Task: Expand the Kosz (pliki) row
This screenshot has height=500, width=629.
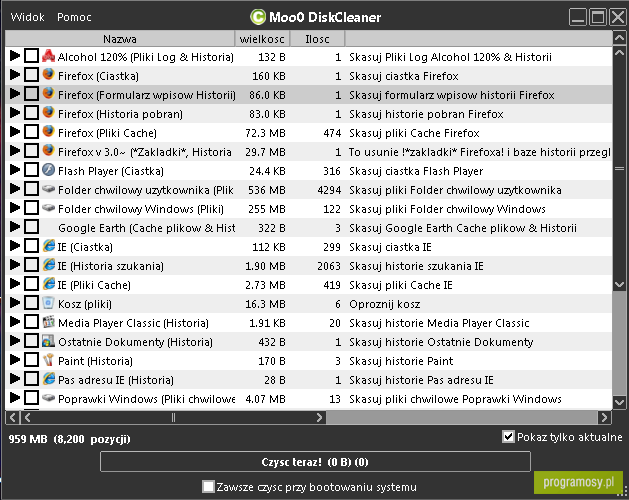Action: [15, 303]
